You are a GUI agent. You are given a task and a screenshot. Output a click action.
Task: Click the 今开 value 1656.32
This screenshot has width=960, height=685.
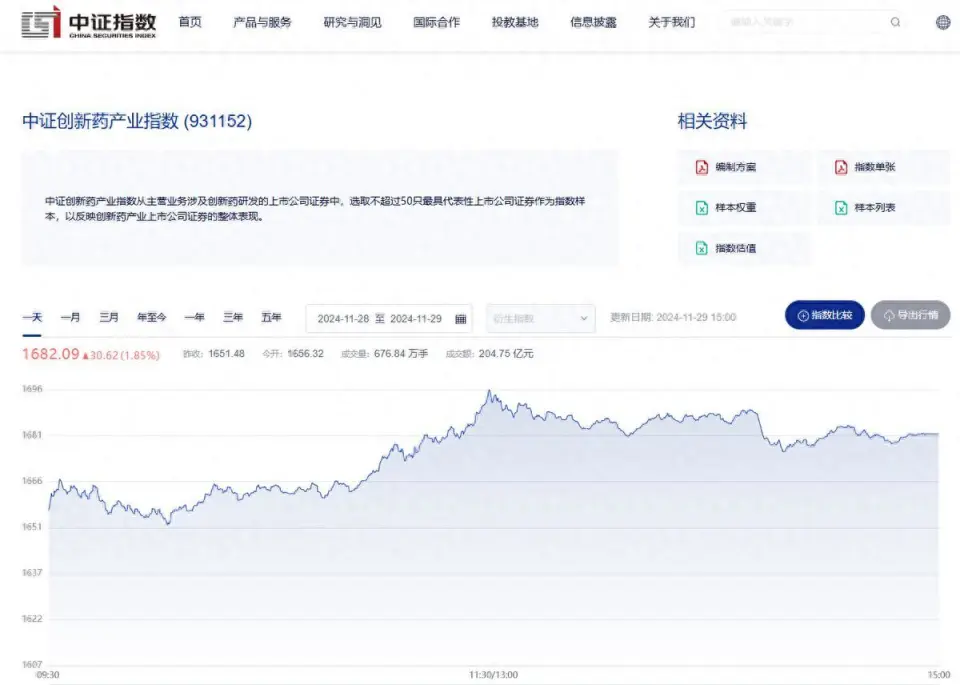305,354
